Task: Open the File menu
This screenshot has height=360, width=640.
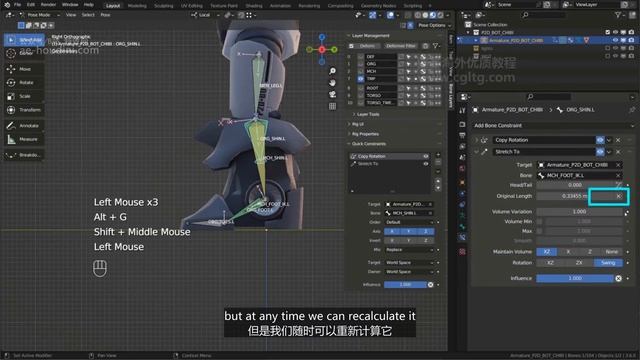Action: pyautogui.click(x=18, y=4)
